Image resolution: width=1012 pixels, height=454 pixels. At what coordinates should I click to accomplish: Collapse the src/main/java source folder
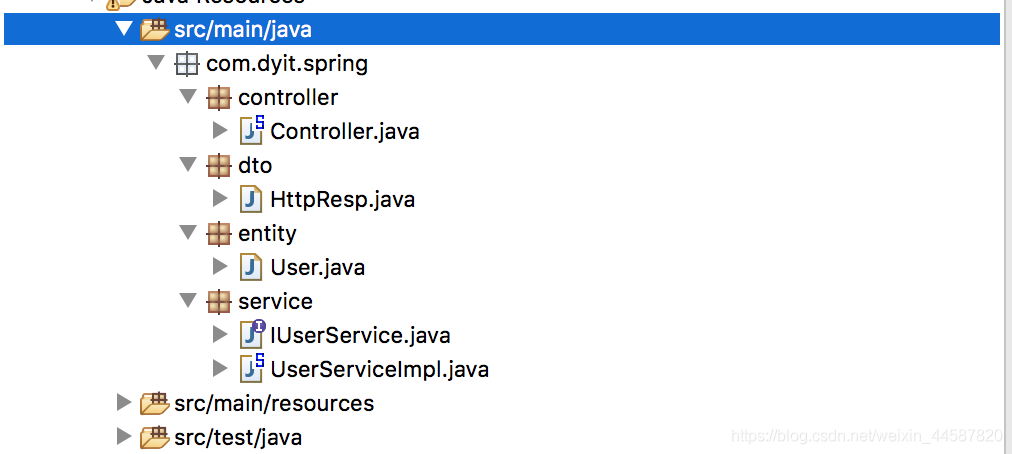pos(125,30)
